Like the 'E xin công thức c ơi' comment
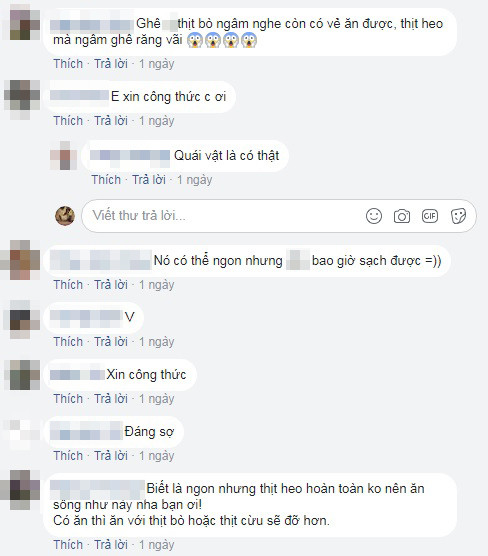The image size is (488, 556). tap(68, 121)
